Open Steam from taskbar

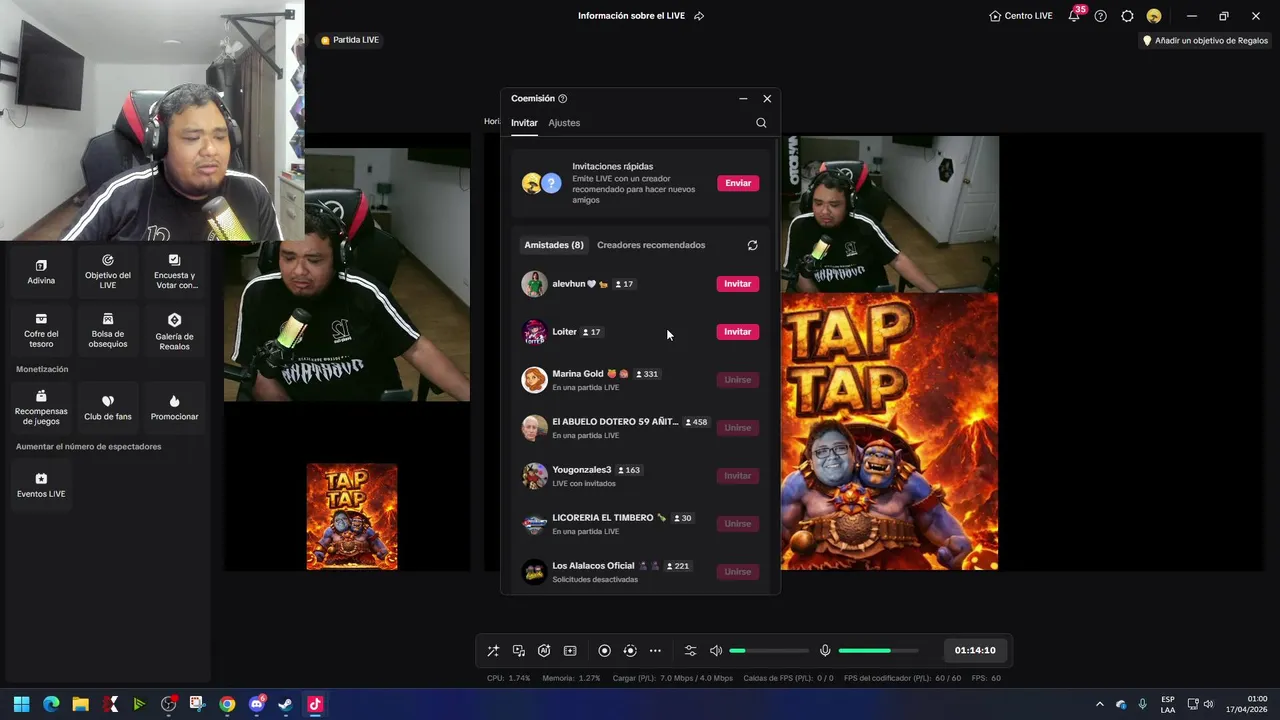coord(285,704)
